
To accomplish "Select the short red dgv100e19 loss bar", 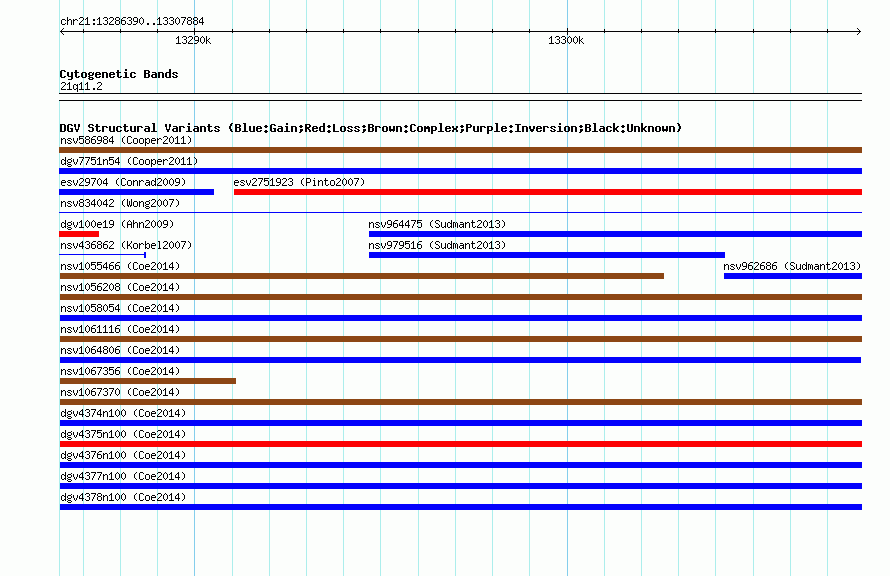I will 79,234.
